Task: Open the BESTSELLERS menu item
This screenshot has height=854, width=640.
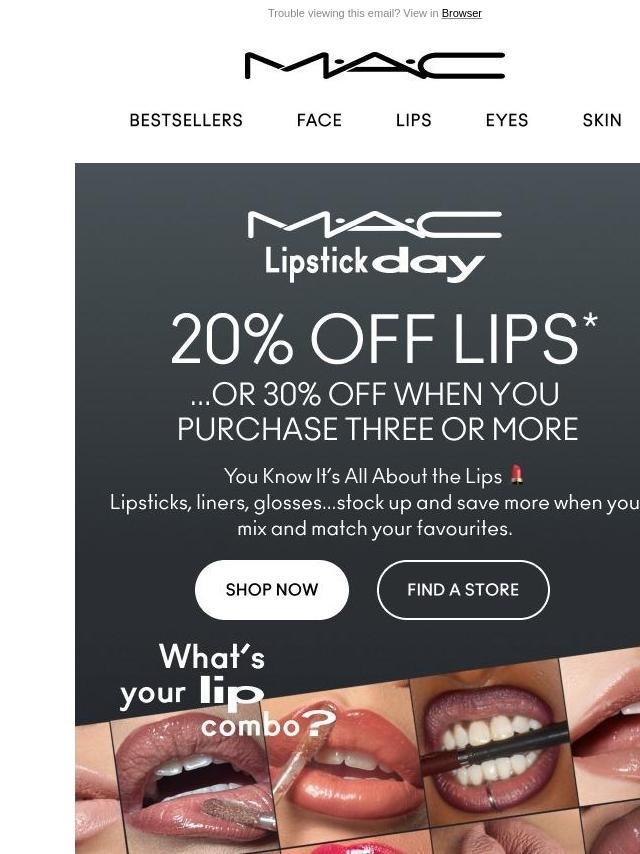Action: [186, 120]
